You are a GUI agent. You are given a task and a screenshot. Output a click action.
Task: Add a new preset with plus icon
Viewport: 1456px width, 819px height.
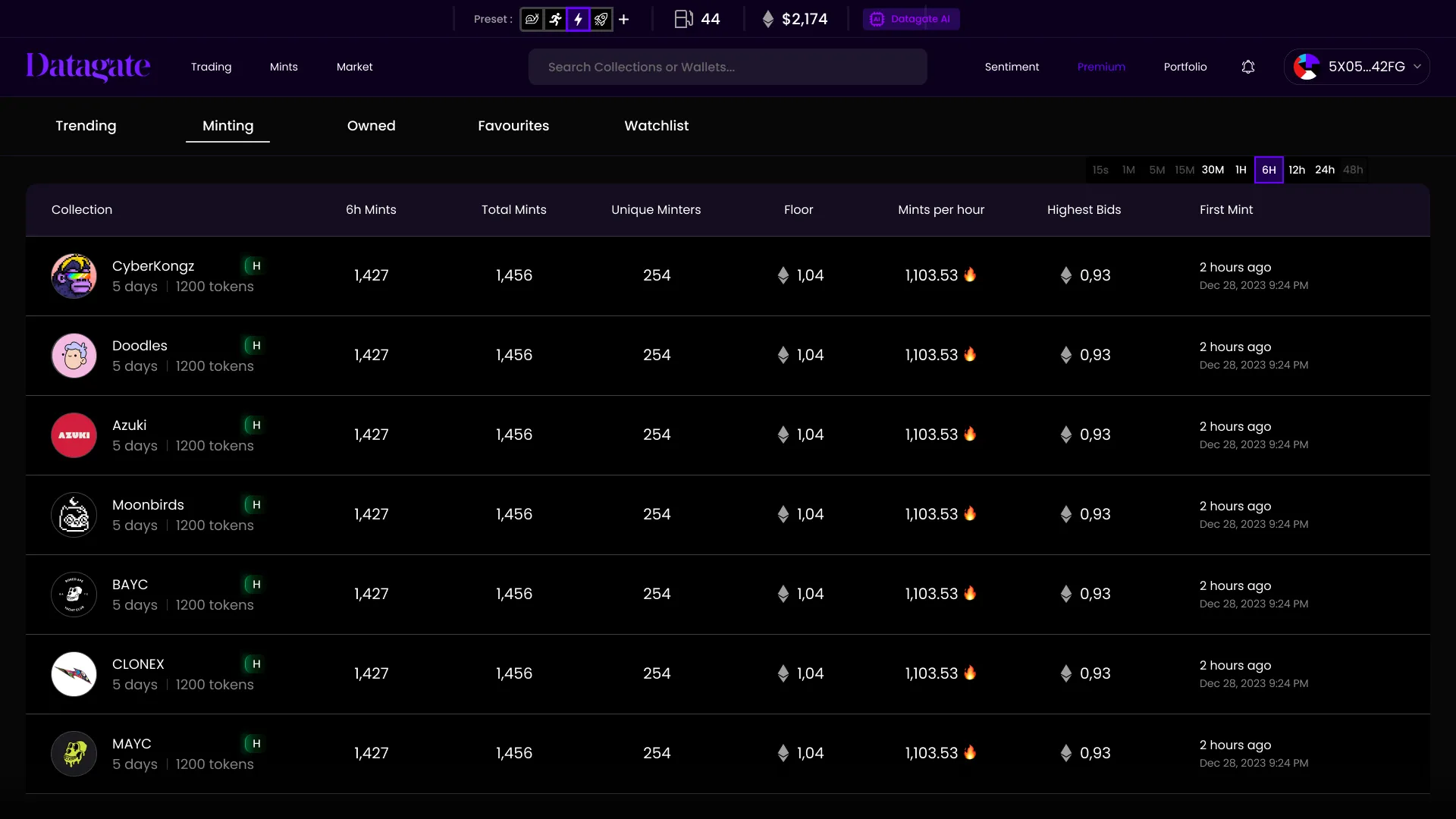click(624, 19)
